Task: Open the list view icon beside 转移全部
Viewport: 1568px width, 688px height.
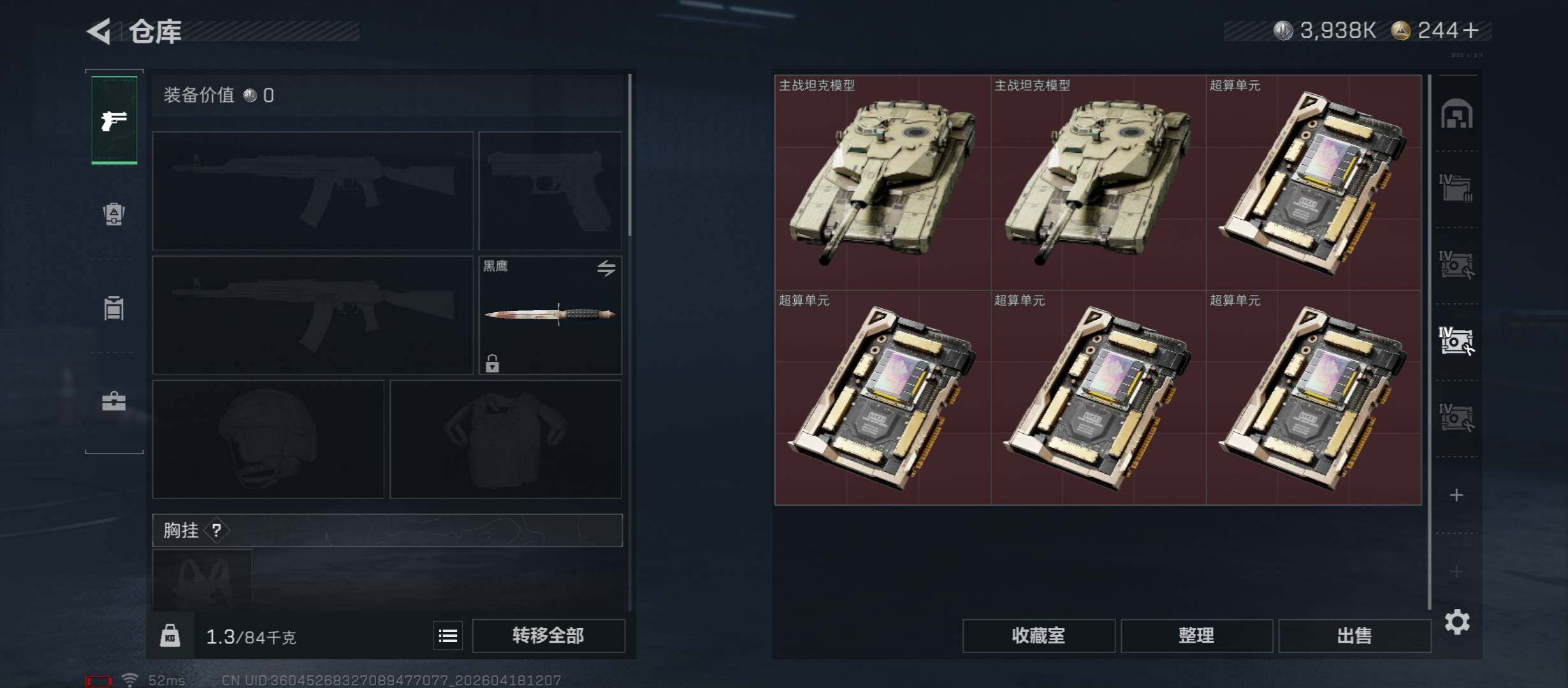Action: click(448, 636)
